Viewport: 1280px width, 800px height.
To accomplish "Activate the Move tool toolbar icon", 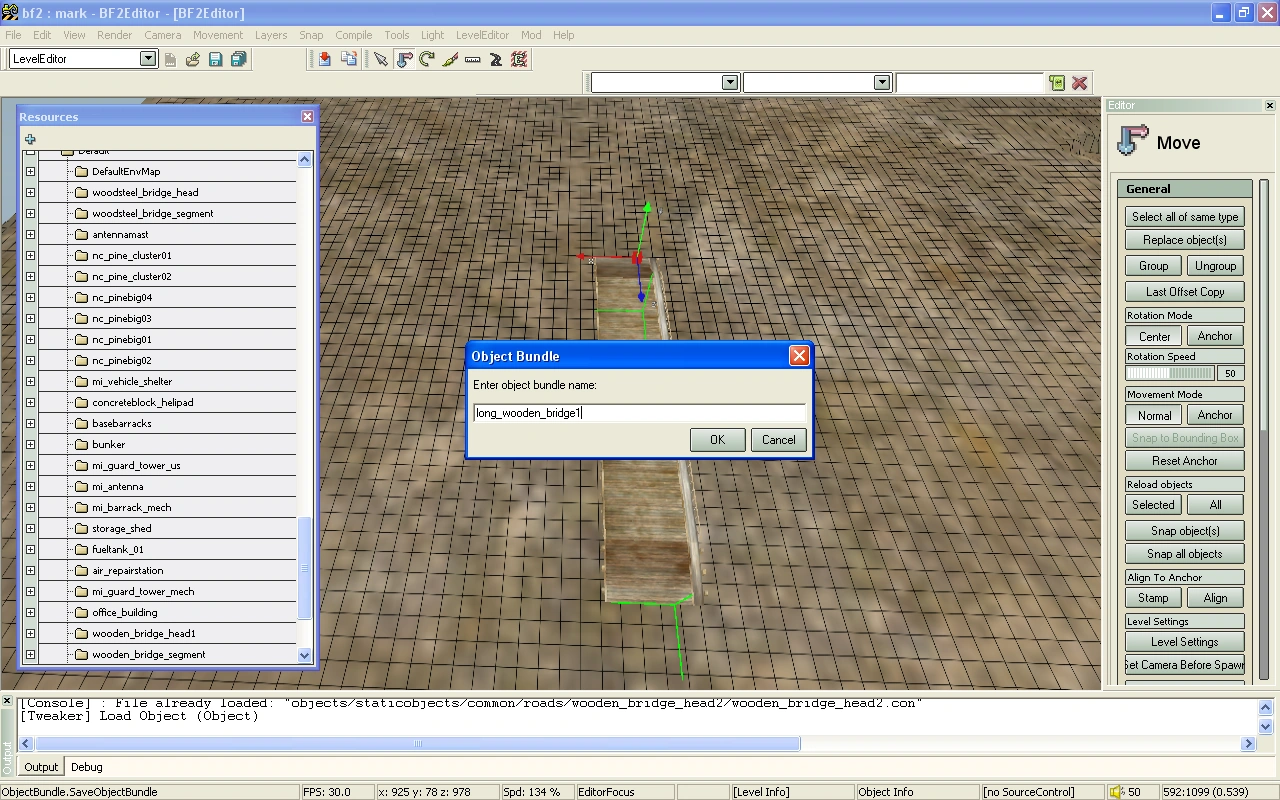I will tap(404, 60).
